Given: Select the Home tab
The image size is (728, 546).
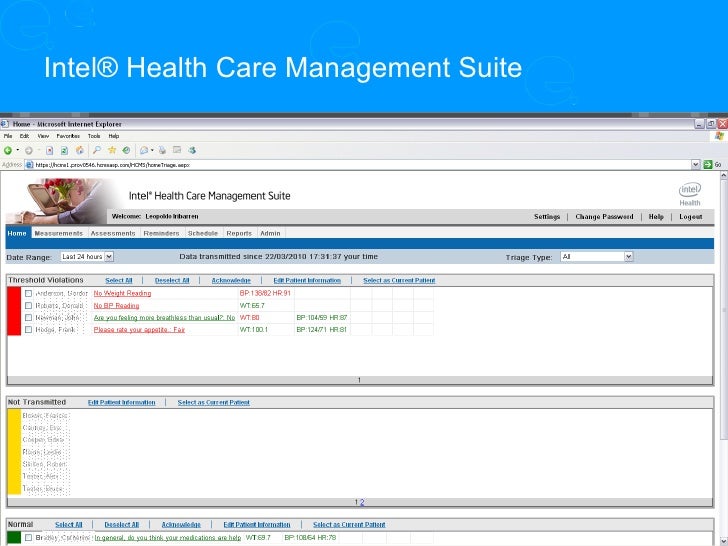Looking at the screenshot, I should pos(17,233).
